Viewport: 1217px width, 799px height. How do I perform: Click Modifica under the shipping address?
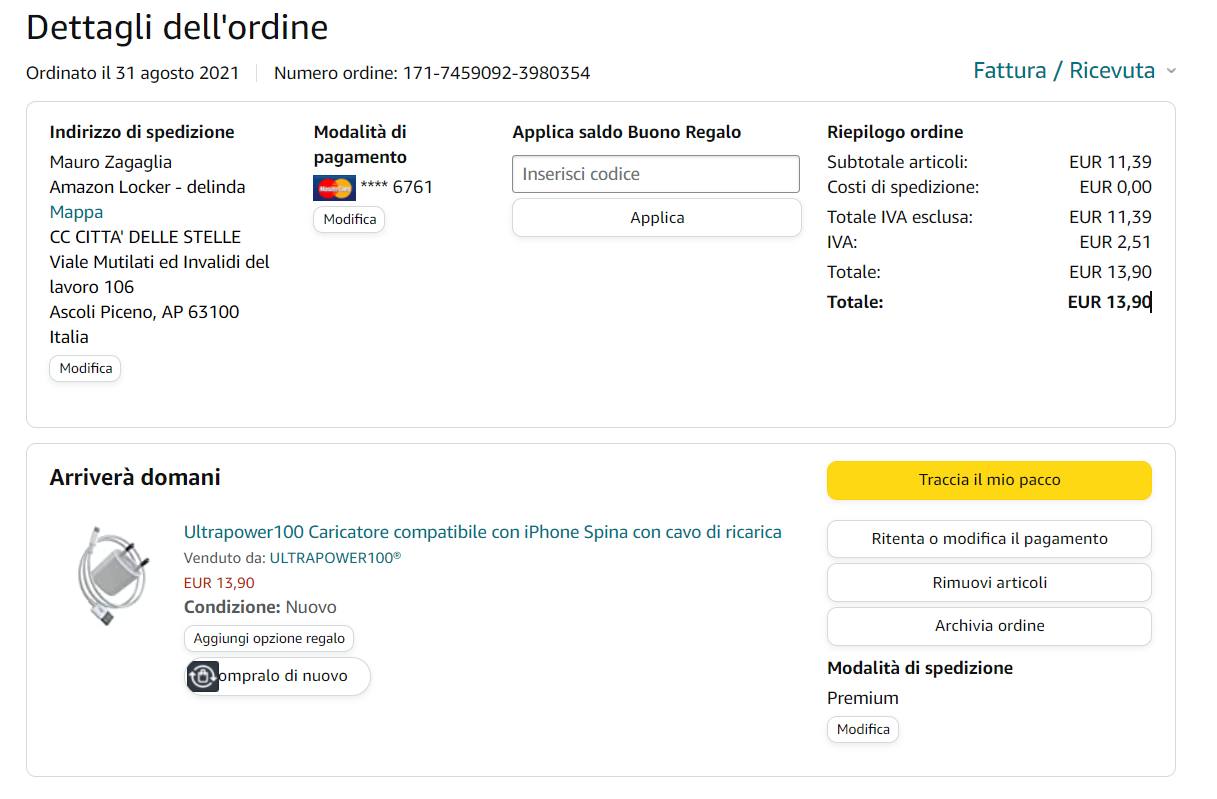tap(85, 368)
